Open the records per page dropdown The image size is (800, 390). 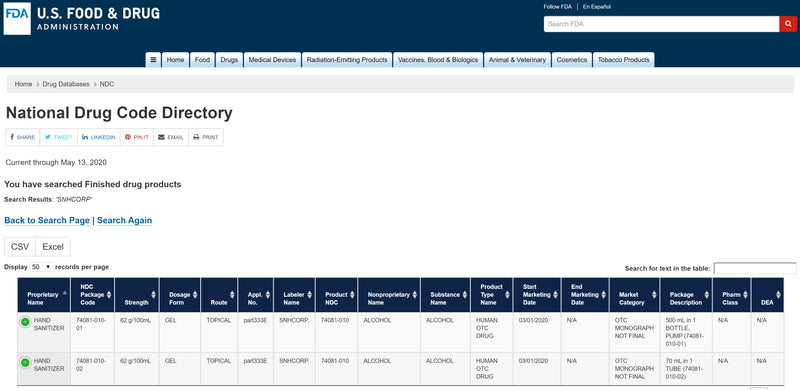[x=41, y=267]
